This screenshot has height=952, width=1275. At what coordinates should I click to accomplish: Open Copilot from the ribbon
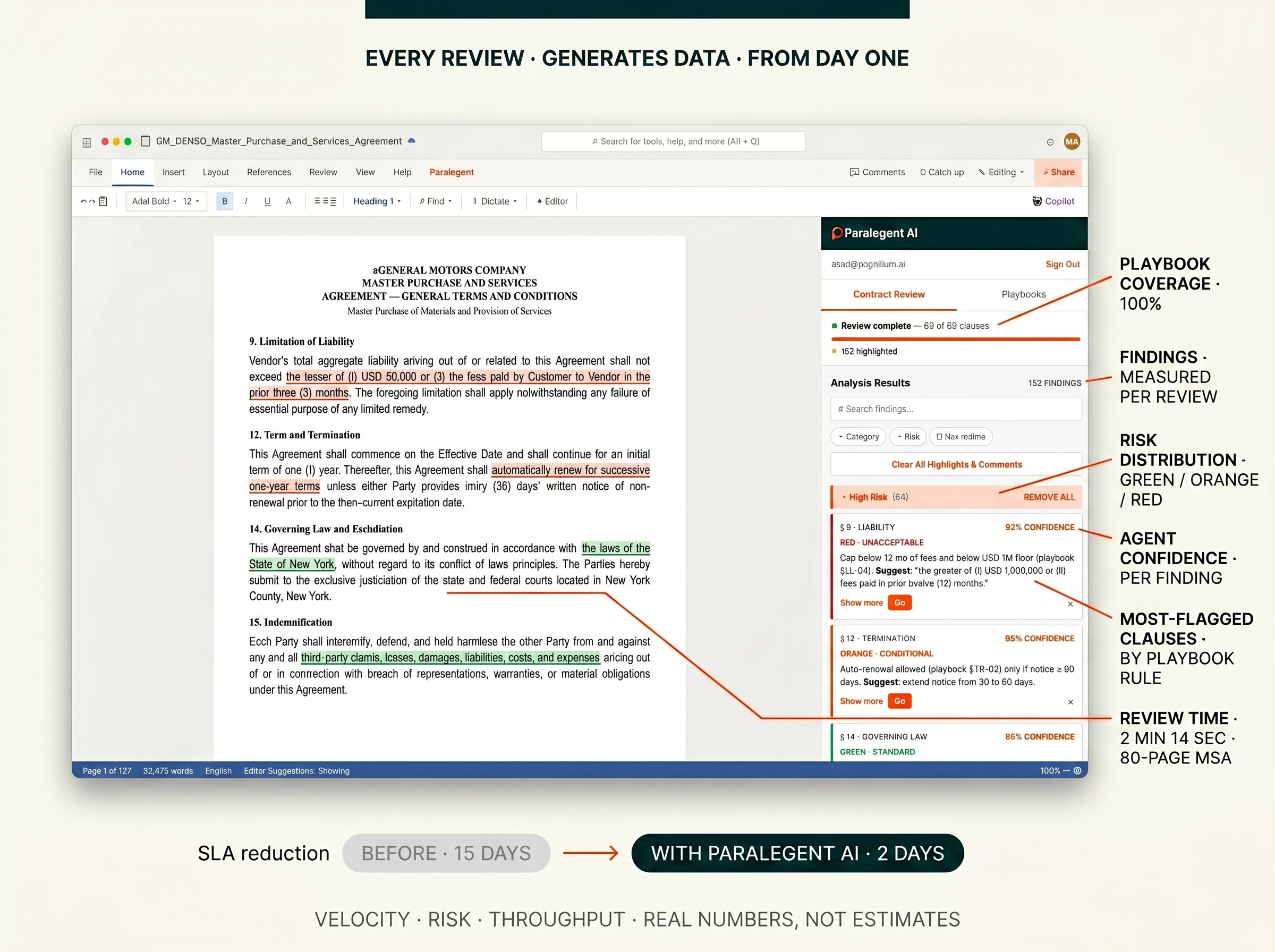point(1053,201)
